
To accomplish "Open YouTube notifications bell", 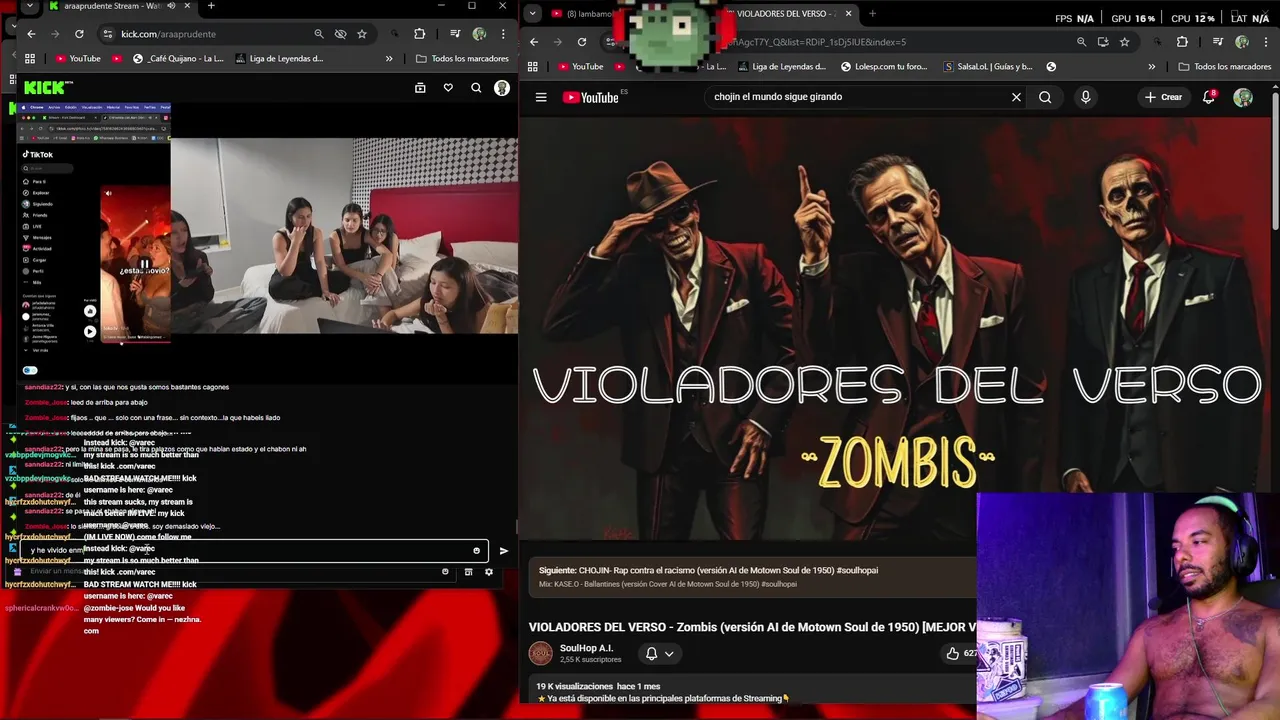I will point(1209,97).
